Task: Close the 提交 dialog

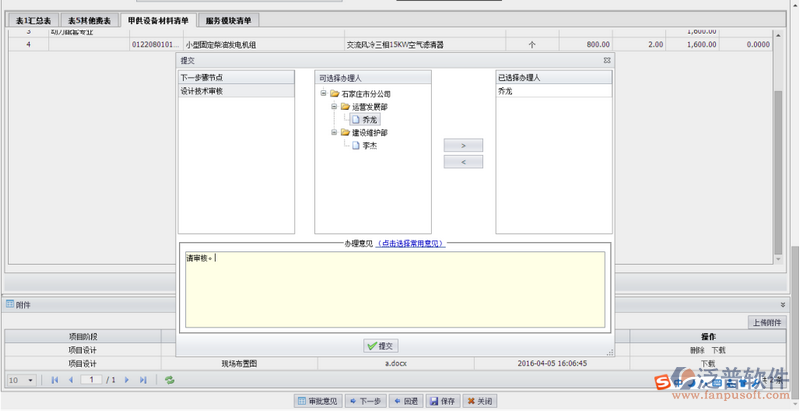Action: click(x=607, y=61)
